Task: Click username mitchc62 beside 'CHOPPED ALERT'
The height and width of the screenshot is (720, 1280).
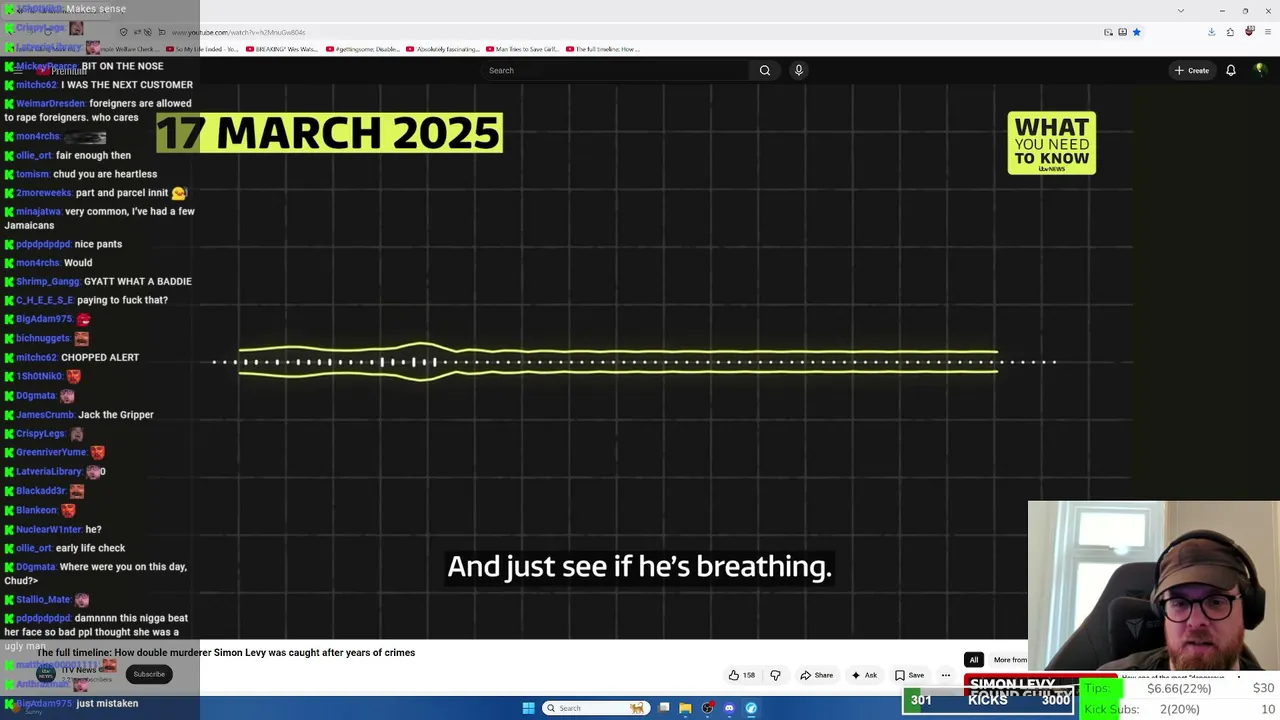Action: coord(36,357)
